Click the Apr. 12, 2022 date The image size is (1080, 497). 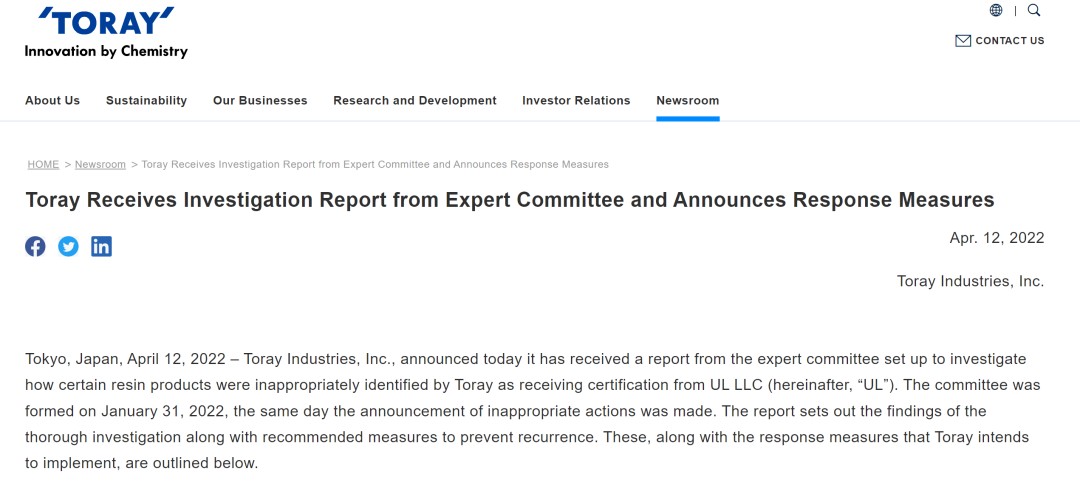pos(996,238)
